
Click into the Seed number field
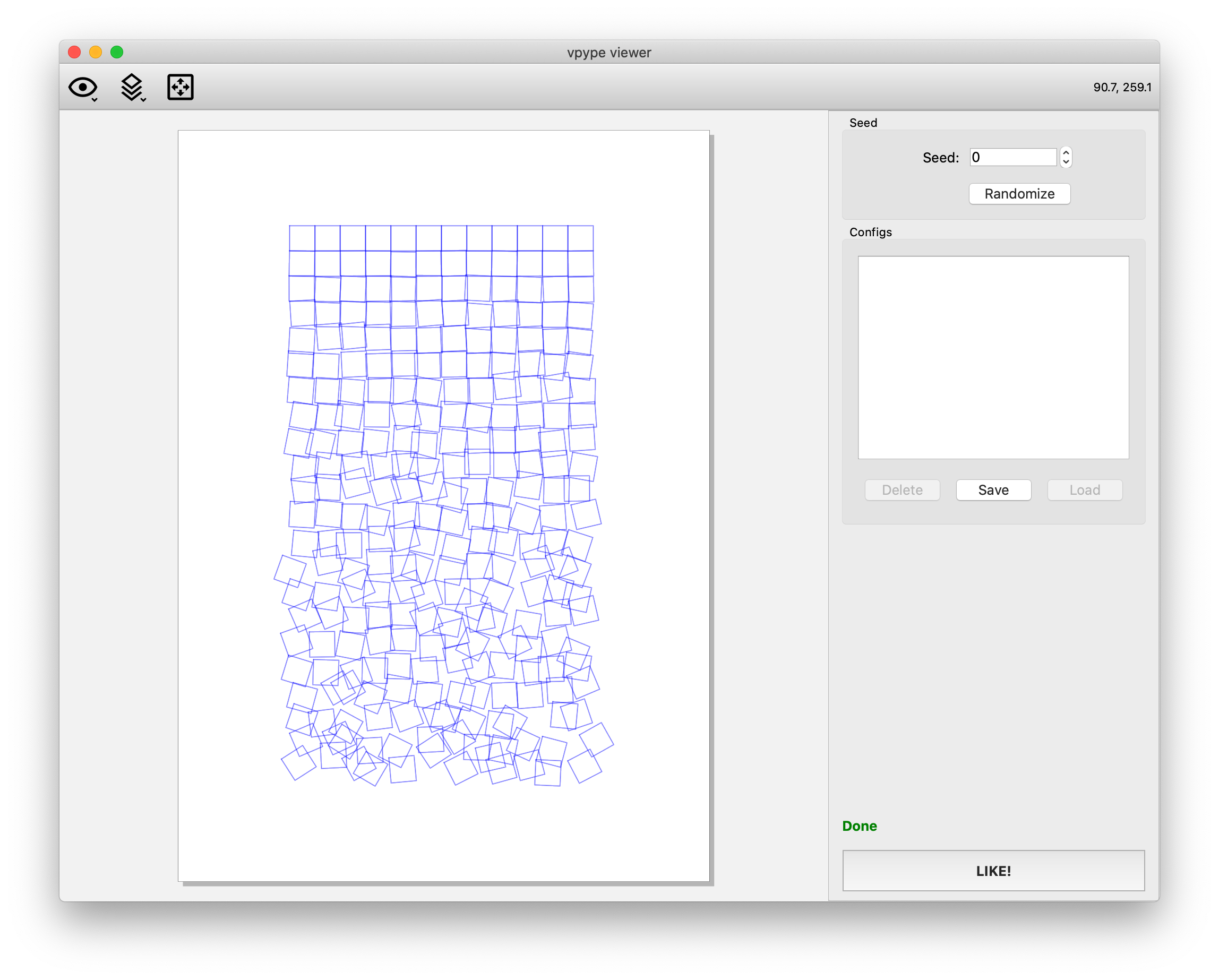point(1012,157)
